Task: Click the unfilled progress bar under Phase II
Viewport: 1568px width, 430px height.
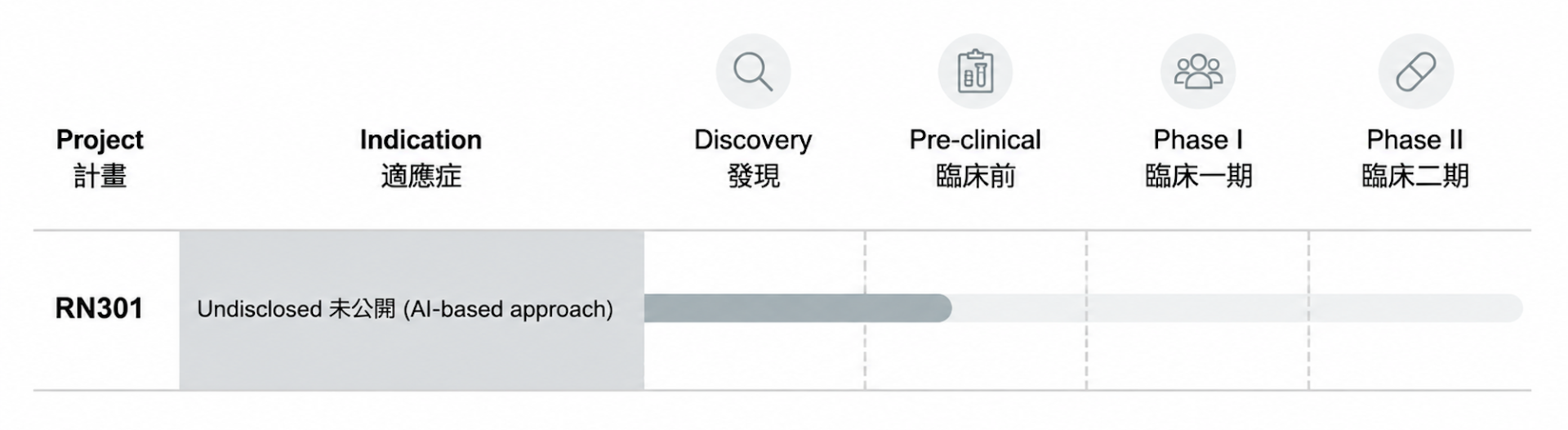Action: tap(1416, 308)
